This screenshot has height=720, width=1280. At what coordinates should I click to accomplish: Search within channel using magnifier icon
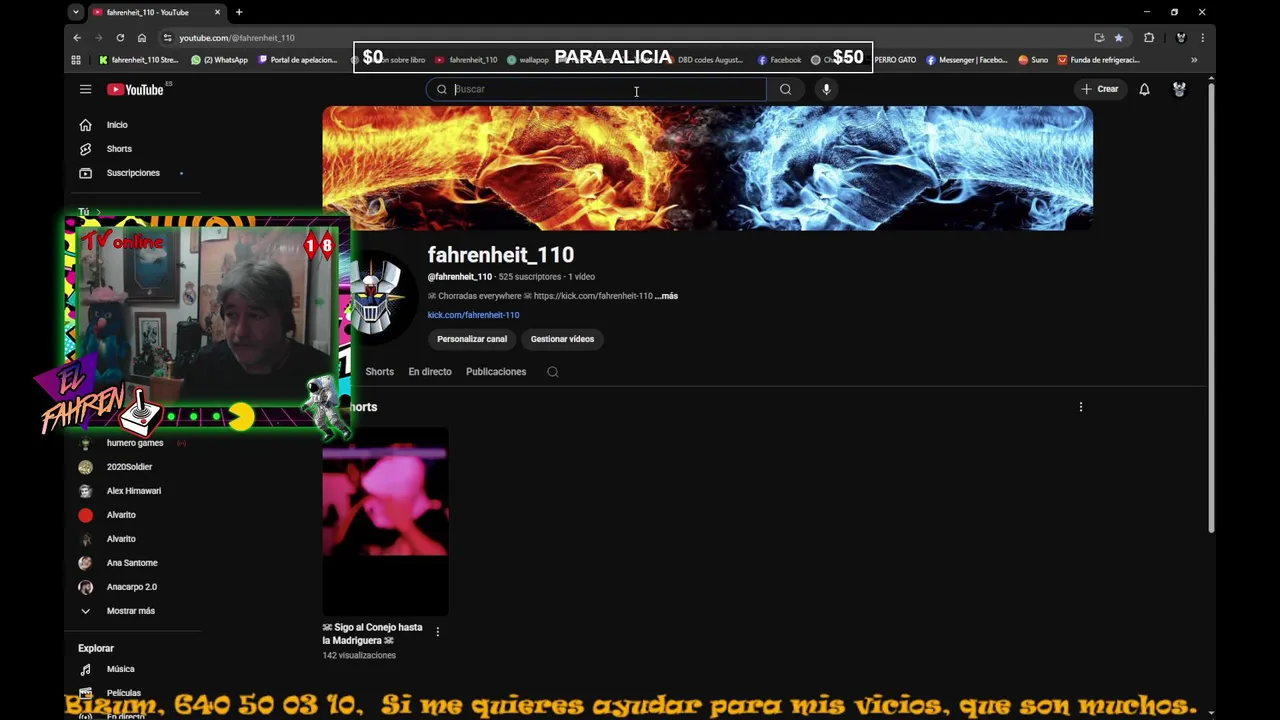click(552, 372)
